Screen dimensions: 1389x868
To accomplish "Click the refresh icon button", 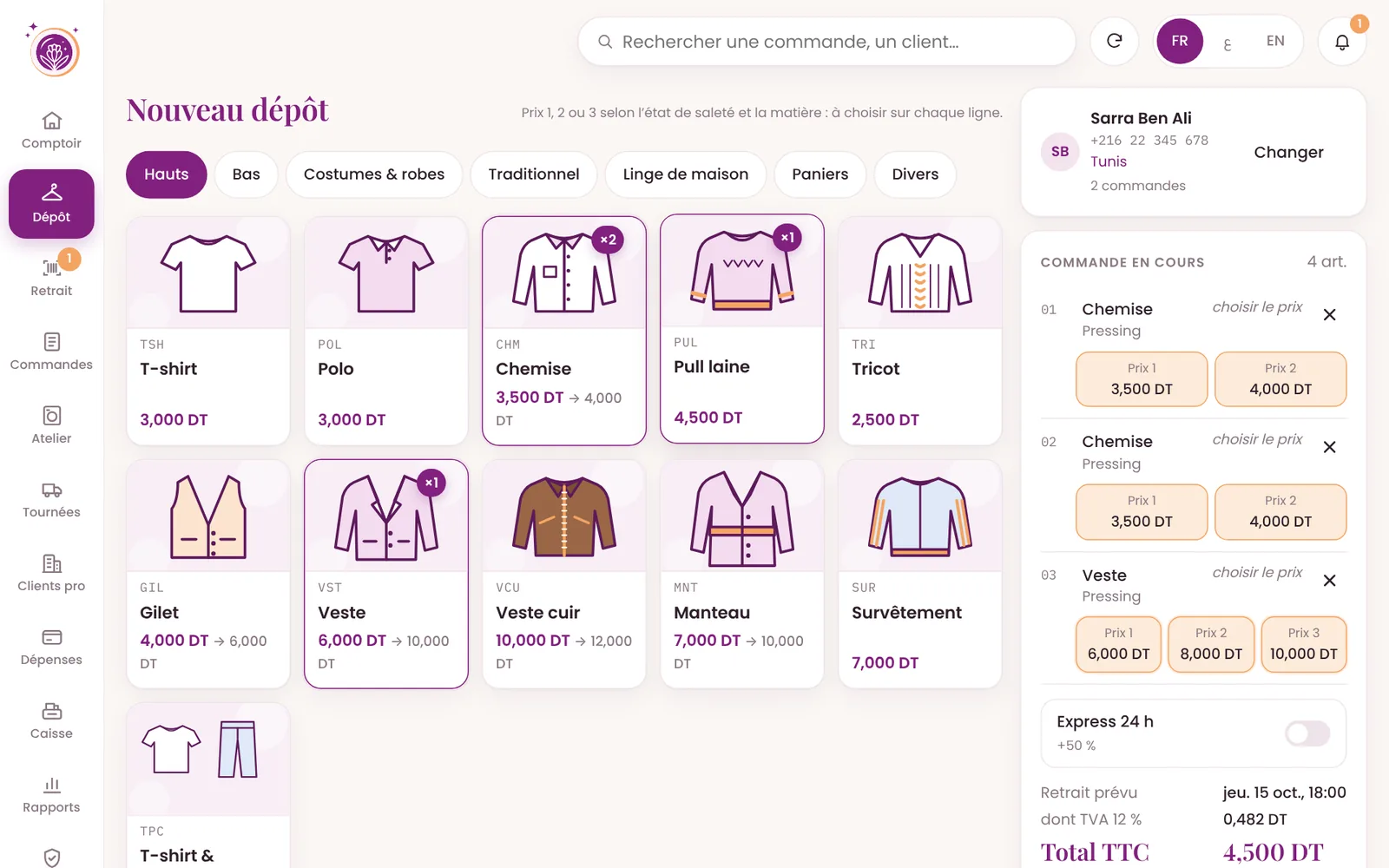I will point(1115,41).
